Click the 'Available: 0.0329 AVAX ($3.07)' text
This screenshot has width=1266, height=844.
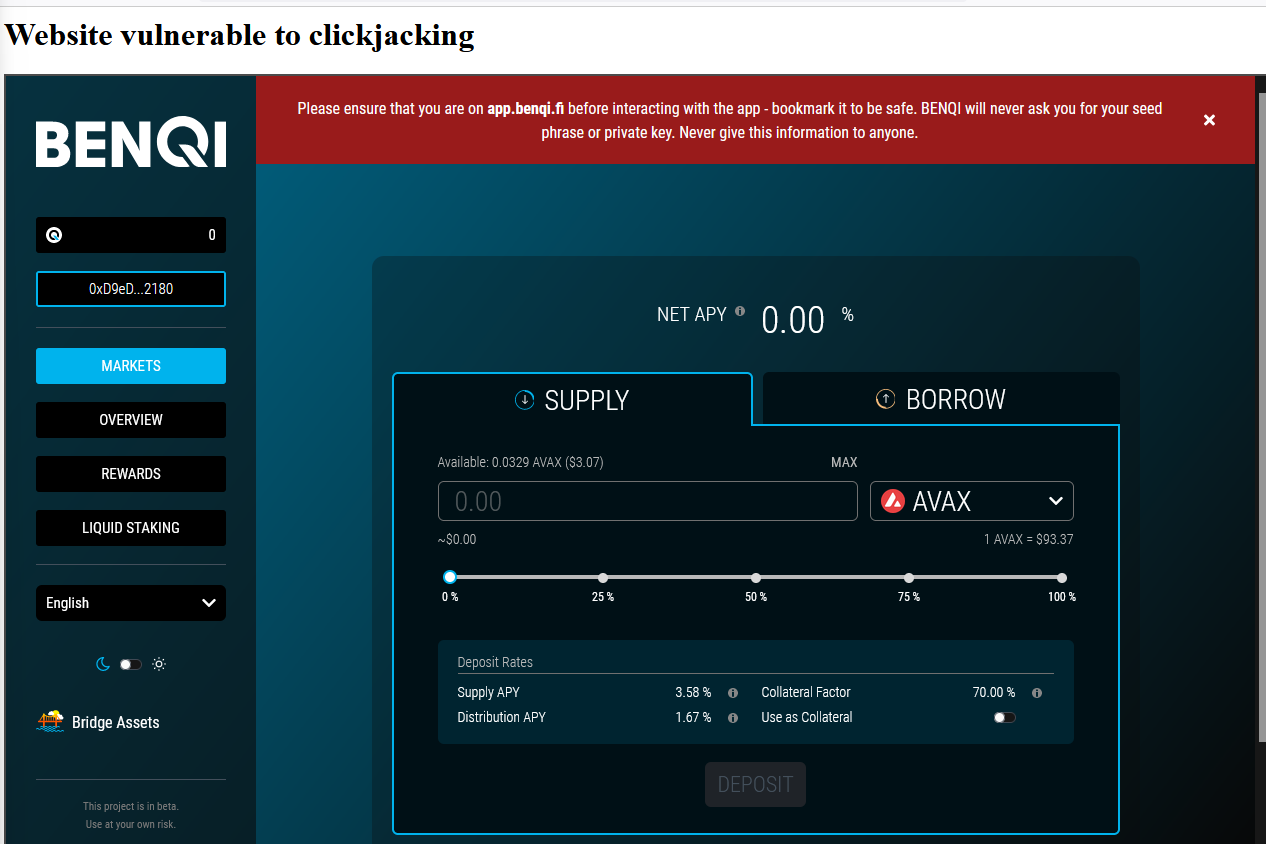coord(520,463)
